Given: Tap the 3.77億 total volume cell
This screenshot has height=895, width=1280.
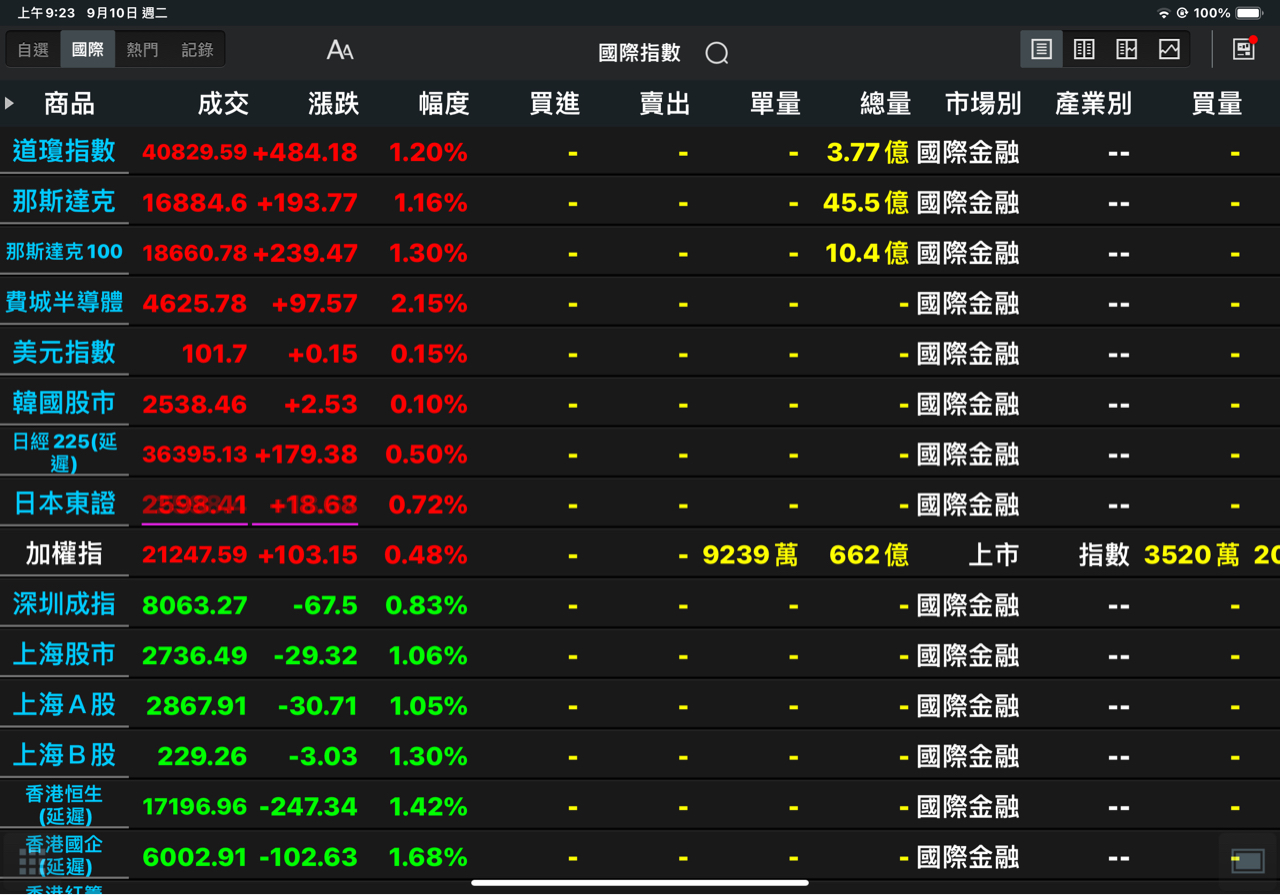Looking at the screenshot, I should 868,153.
